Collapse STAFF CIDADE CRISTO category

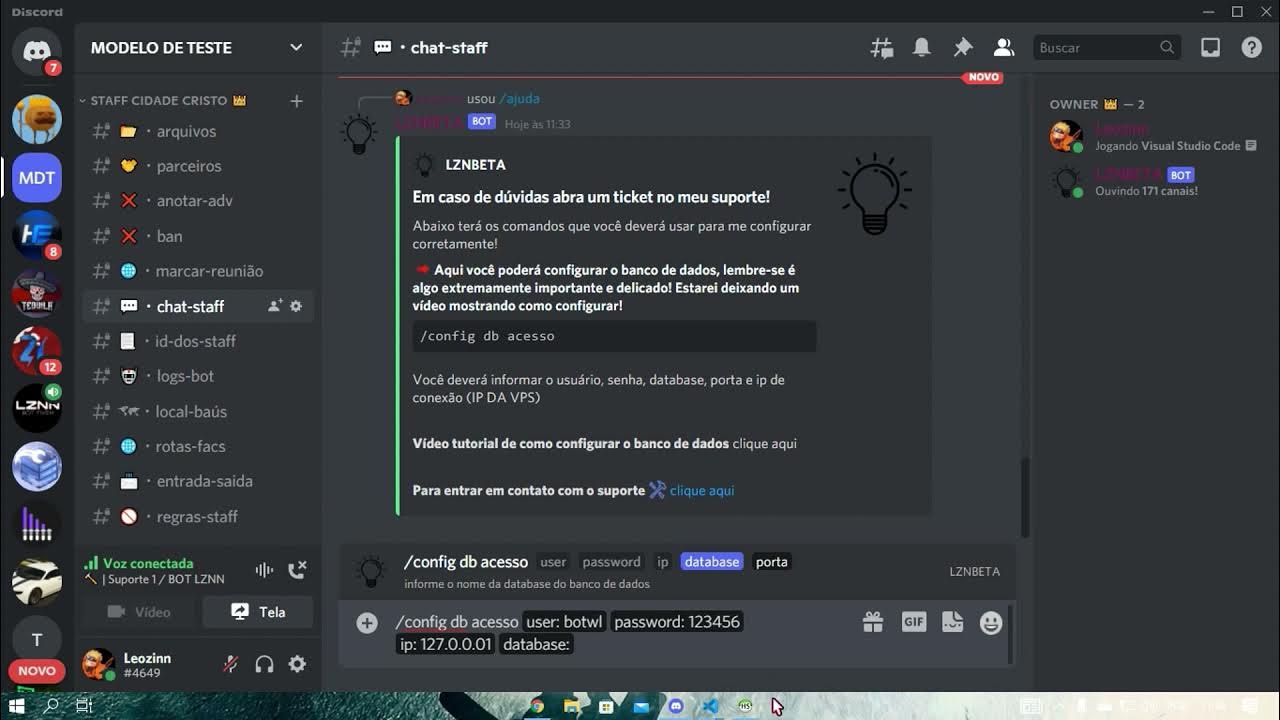pyautogui.click(x=160, y=101)
